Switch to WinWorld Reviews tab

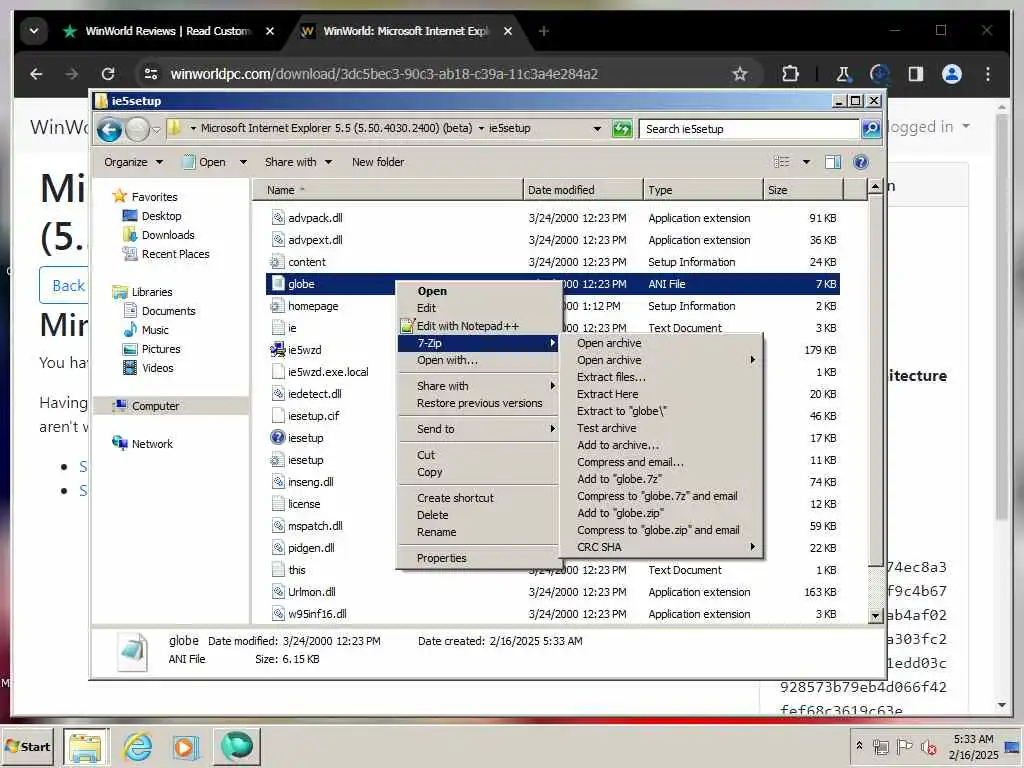168,31
